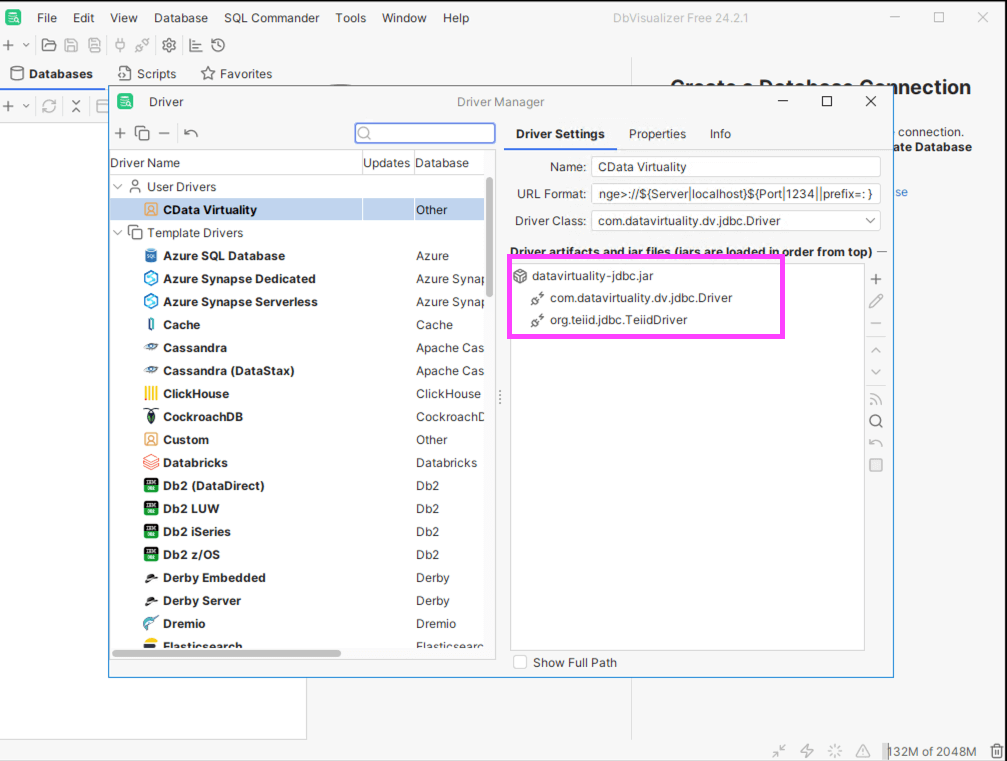
Task: Click the SQL history clock icon in toolbar
Action: (218, 45)
